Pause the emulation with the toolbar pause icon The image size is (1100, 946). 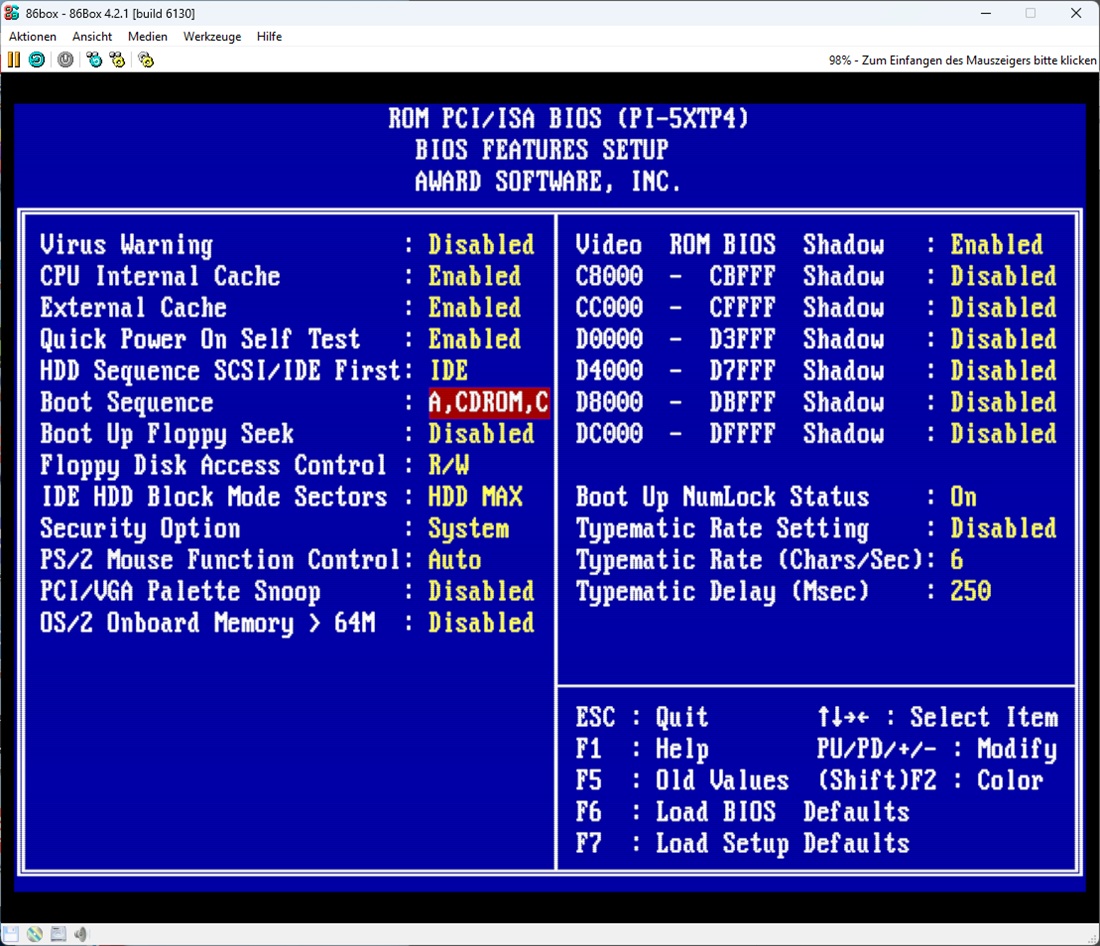pyautogui.click(x=13, y=60)
